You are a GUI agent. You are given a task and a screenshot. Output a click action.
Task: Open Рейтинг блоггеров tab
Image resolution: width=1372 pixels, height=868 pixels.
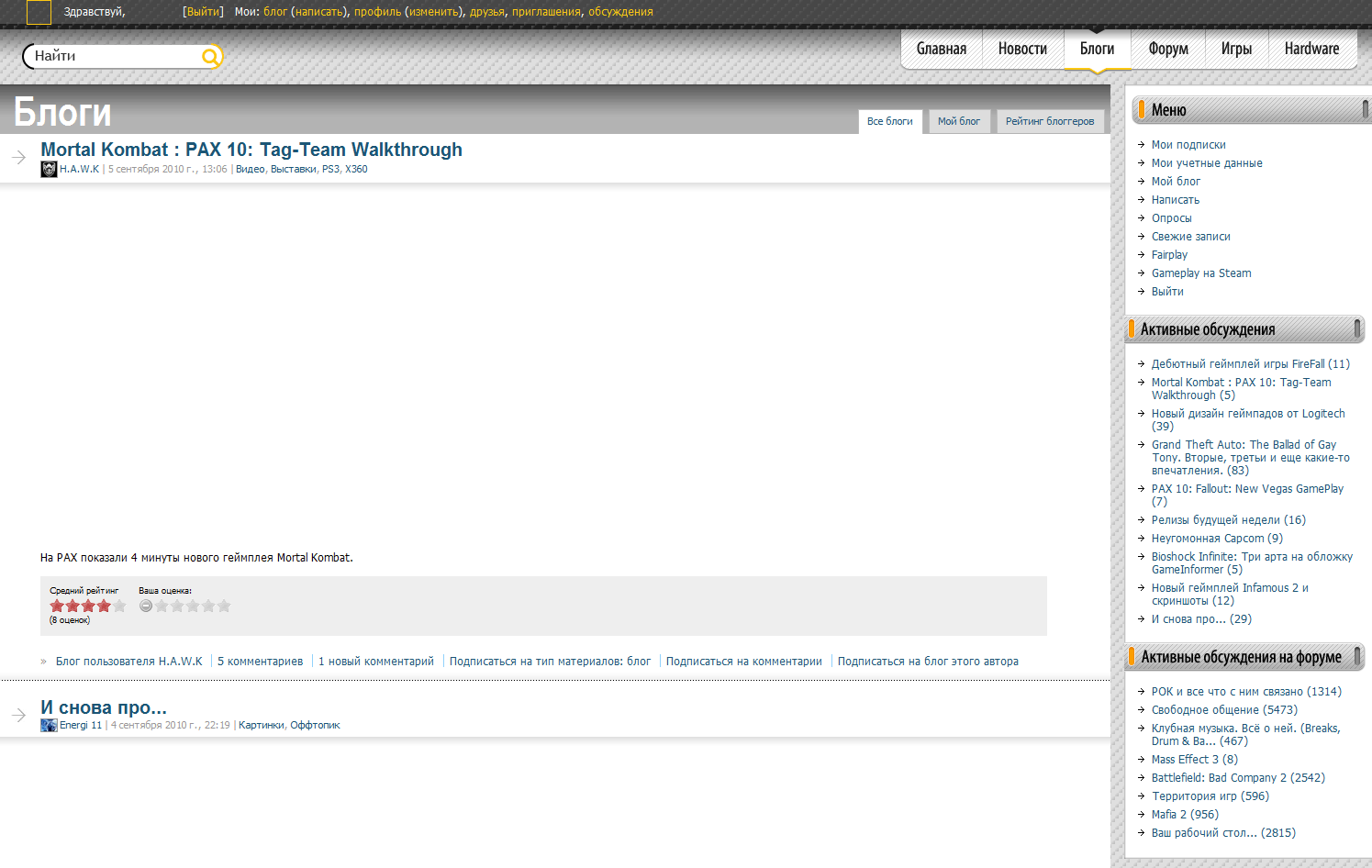point(1050,121)
